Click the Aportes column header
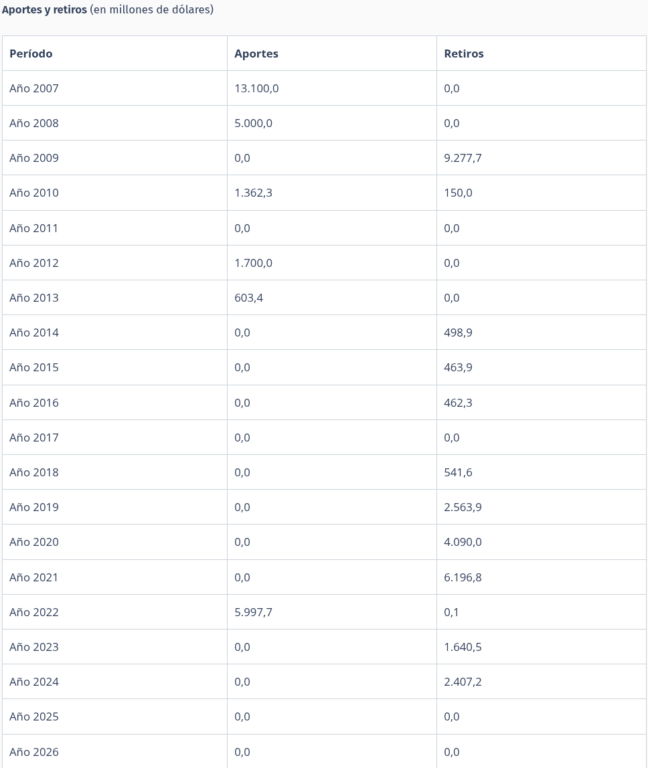 tap(255, 53)
